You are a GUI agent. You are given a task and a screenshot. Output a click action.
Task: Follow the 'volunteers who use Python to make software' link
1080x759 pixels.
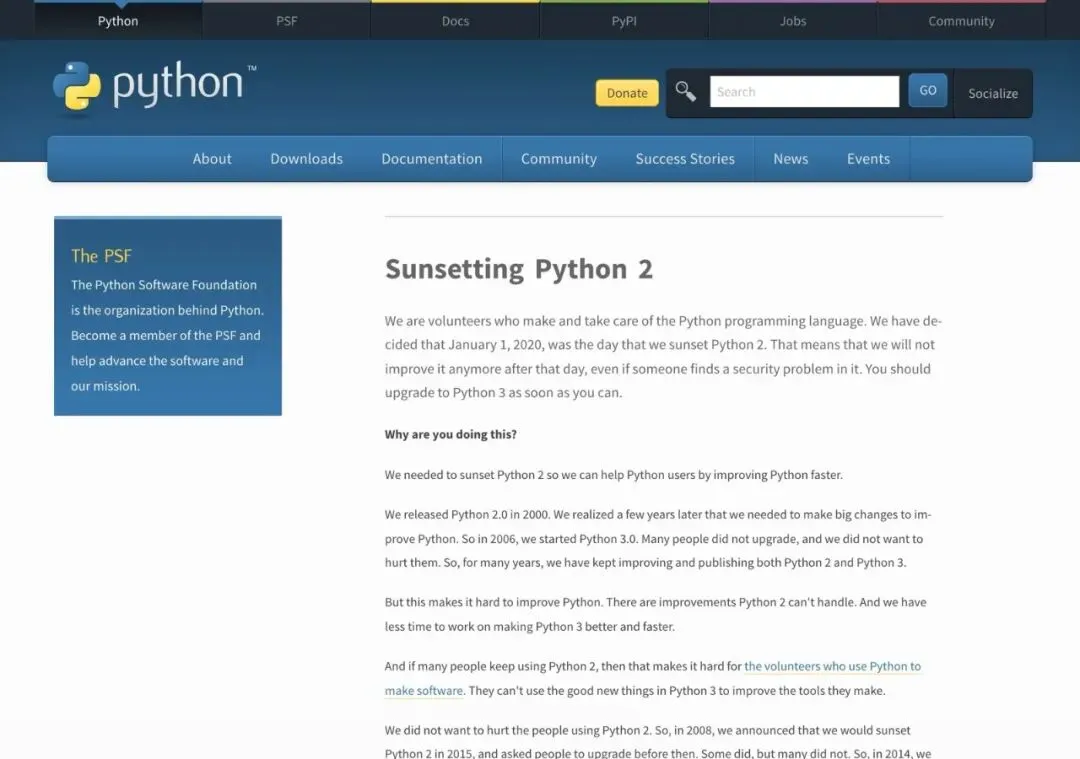coord(832,667)
